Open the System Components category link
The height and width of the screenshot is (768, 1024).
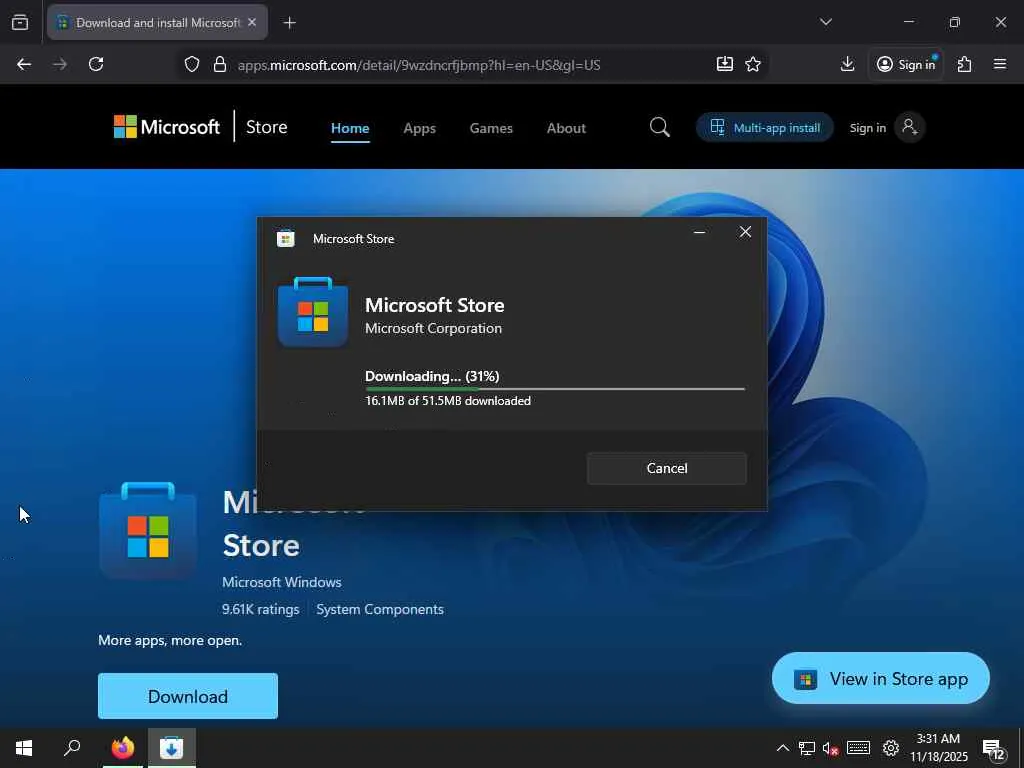point(380,609)
